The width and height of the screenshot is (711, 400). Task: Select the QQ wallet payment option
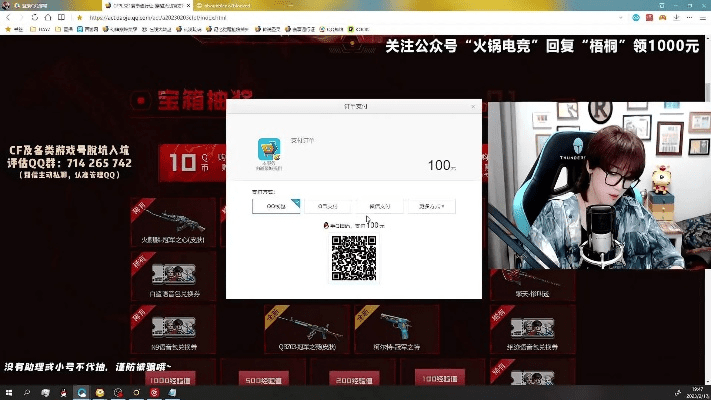click(x=276, y=206)
